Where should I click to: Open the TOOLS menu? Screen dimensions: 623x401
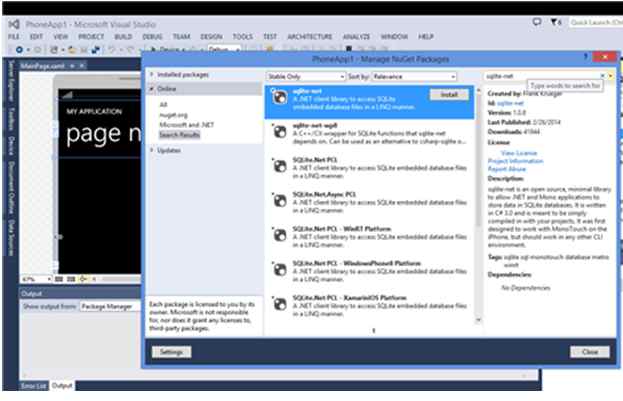[x=243, y=36]
